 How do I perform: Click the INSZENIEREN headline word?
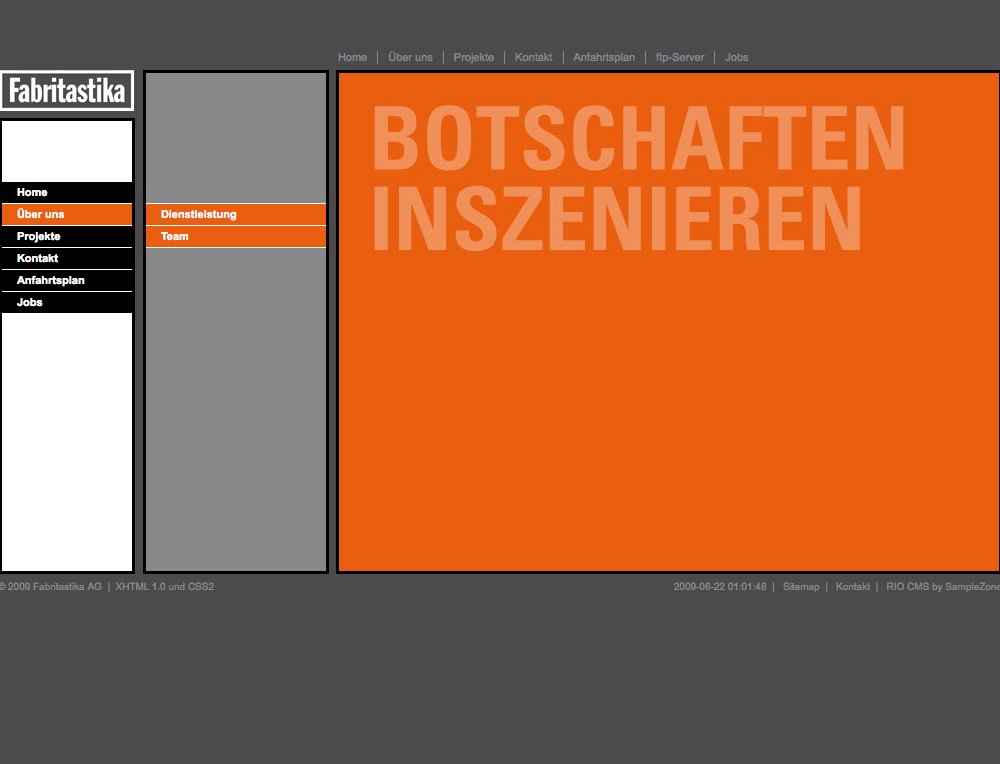pyautogui.click(x=617, y=219)
